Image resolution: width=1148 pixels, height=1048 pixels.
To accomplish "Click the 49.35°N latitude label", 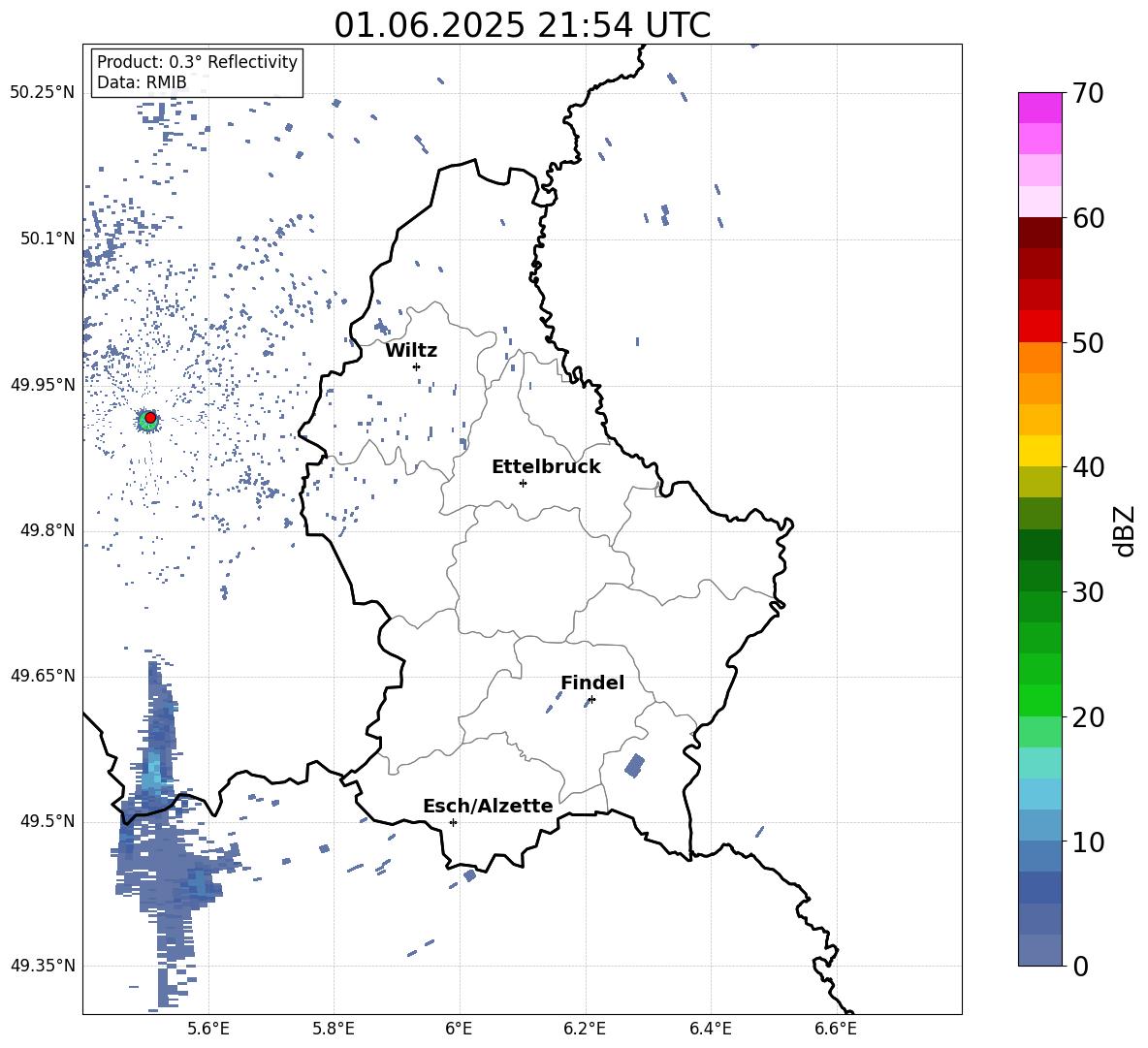I will [x=43, y=966].
